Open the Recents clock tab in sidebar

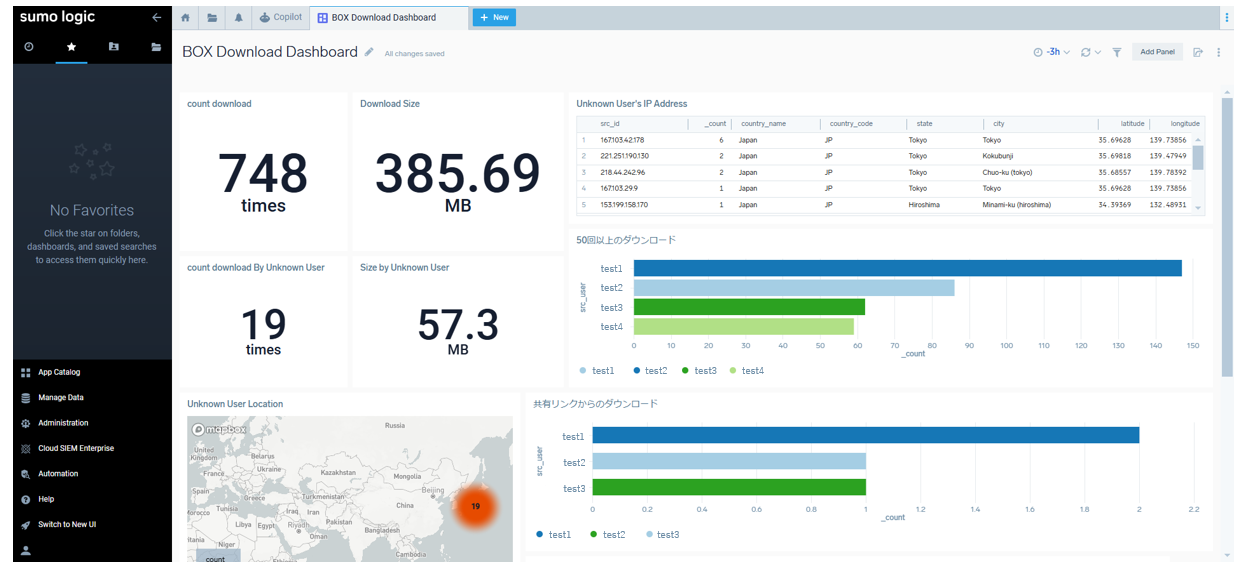[x=29, y=47]
